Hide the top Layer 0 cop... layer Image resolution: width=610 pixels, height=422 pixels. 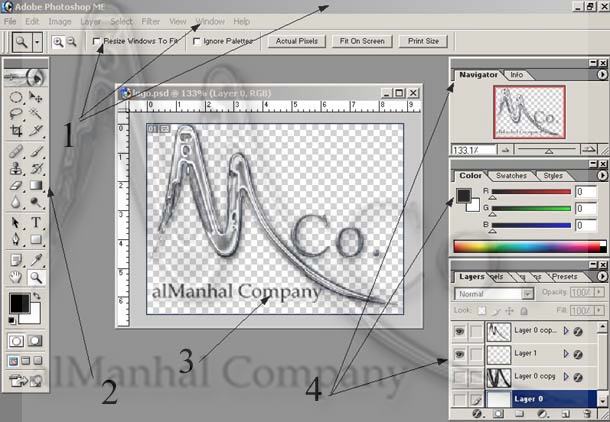tap(460, 331)
